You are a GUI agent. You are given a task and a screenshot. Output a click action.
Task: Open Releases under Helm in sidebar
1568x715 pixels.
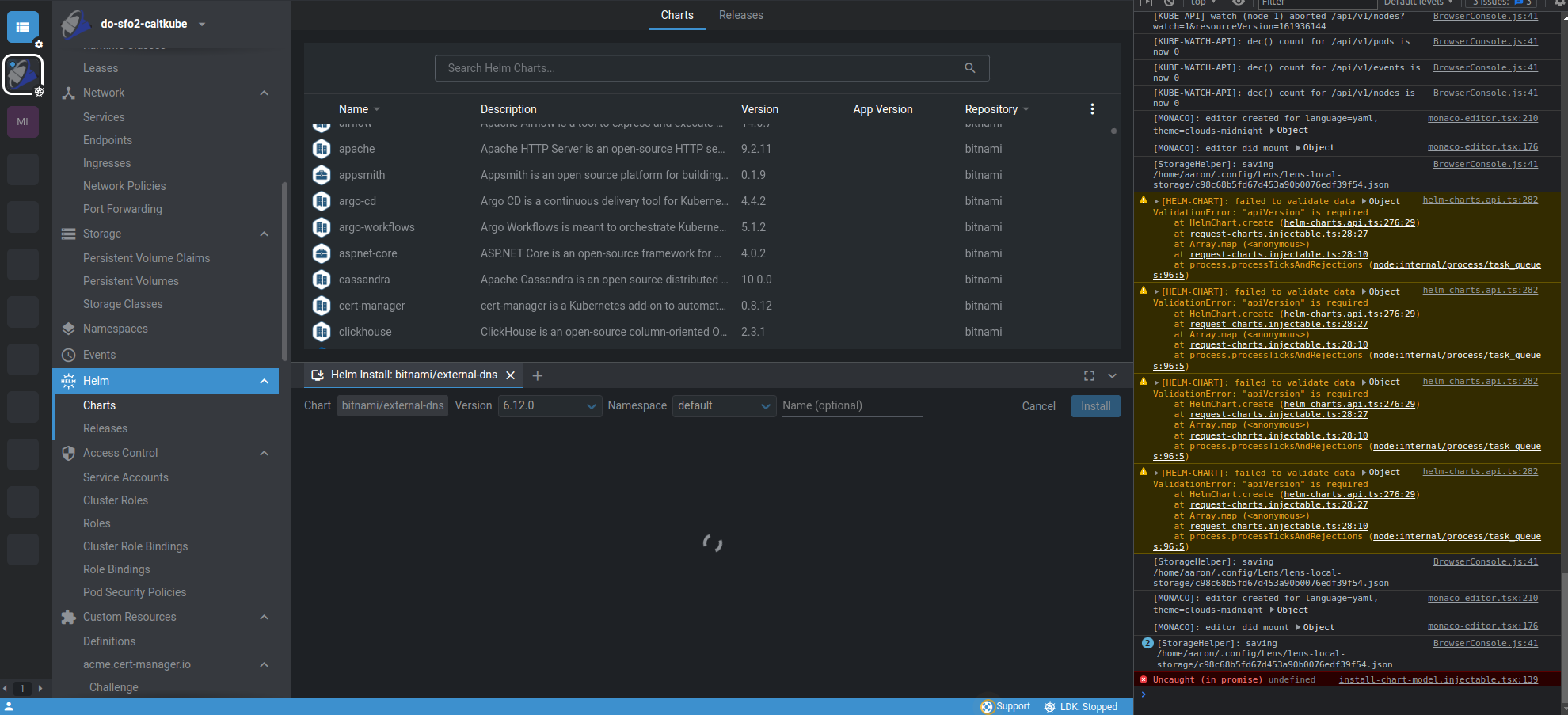(105, 428)
